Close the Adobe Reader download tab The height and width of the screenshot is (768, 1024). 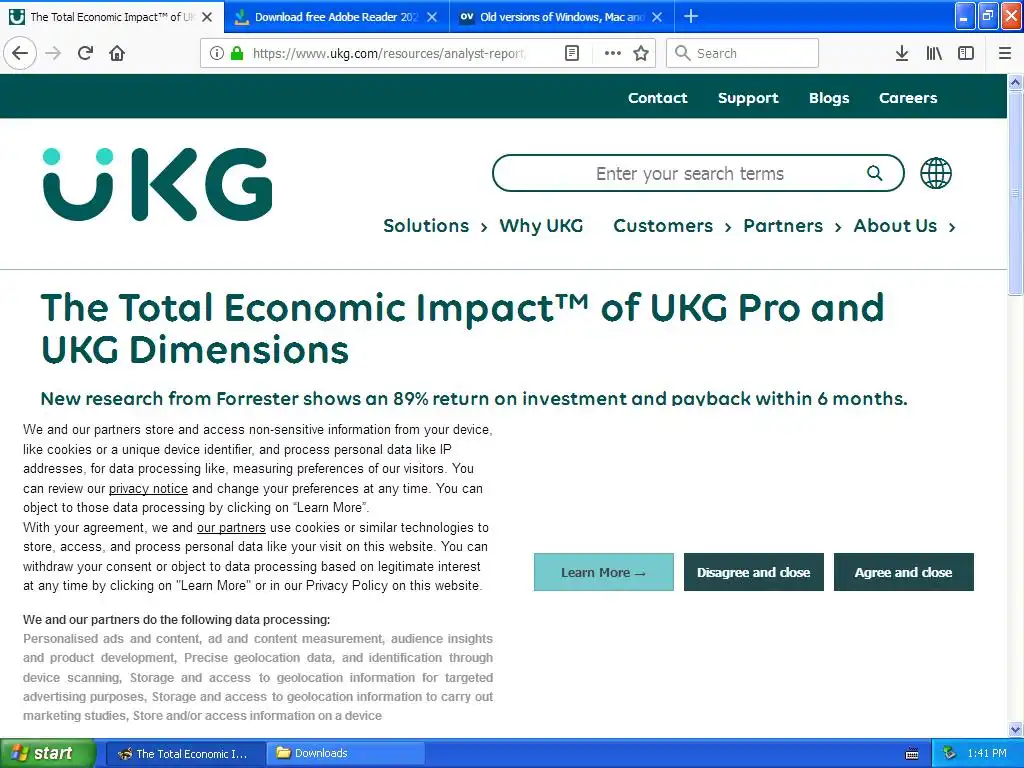coord(432,17)
